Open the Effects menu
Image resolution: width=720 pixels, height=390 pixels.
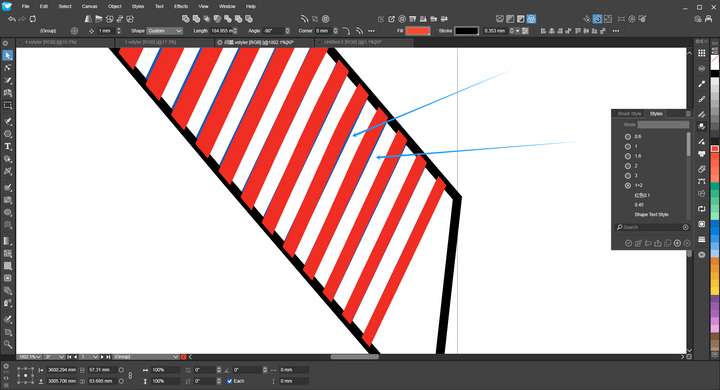pyautogui.click(x=181, y=6)
